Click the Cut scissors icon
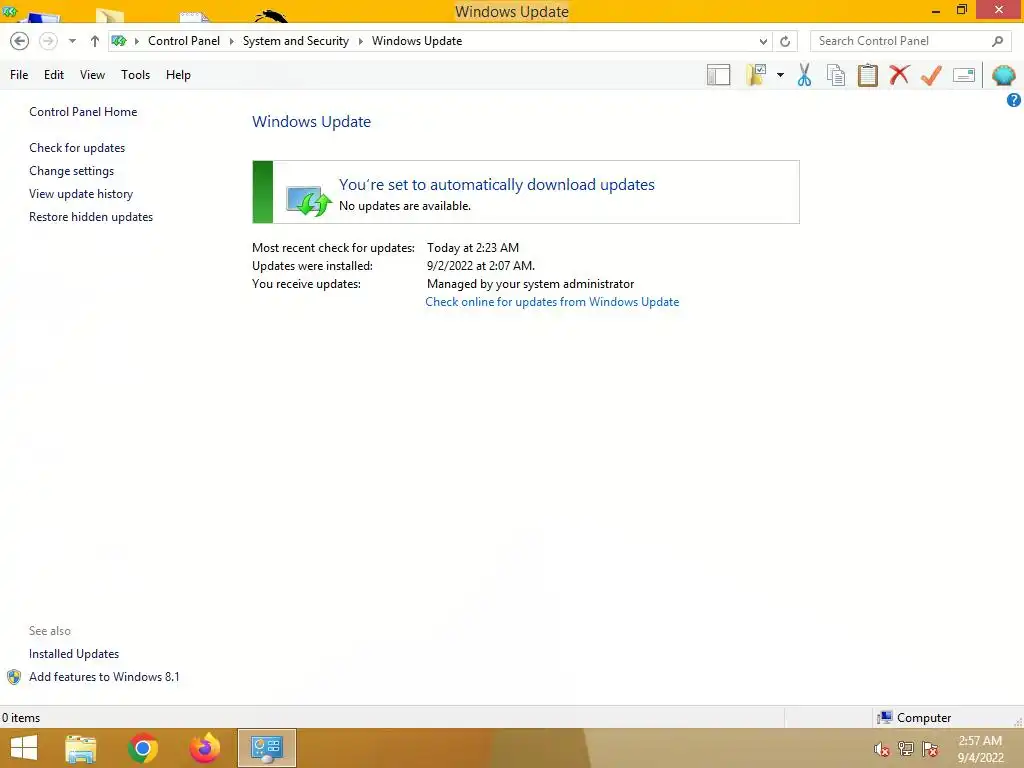The width and height of the screenshot is (1024, 768). point(805,75)
